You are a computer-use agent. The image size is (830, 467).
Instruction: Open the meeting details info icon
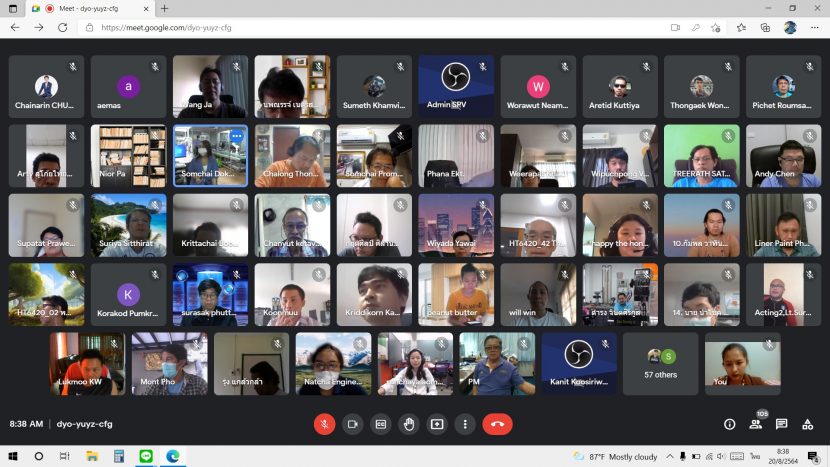[729, 424]
